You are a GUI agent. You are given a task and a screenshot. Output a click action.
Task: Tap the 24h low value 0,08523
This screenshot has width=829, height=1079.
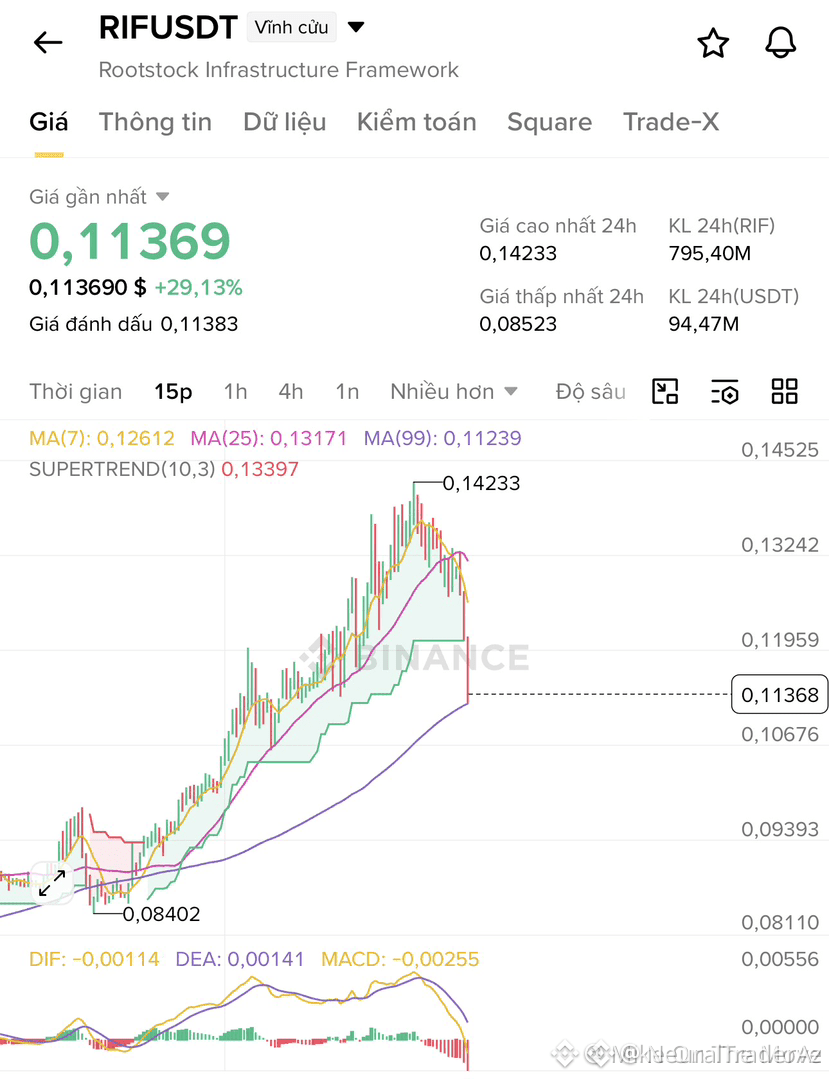coord(518,324)
